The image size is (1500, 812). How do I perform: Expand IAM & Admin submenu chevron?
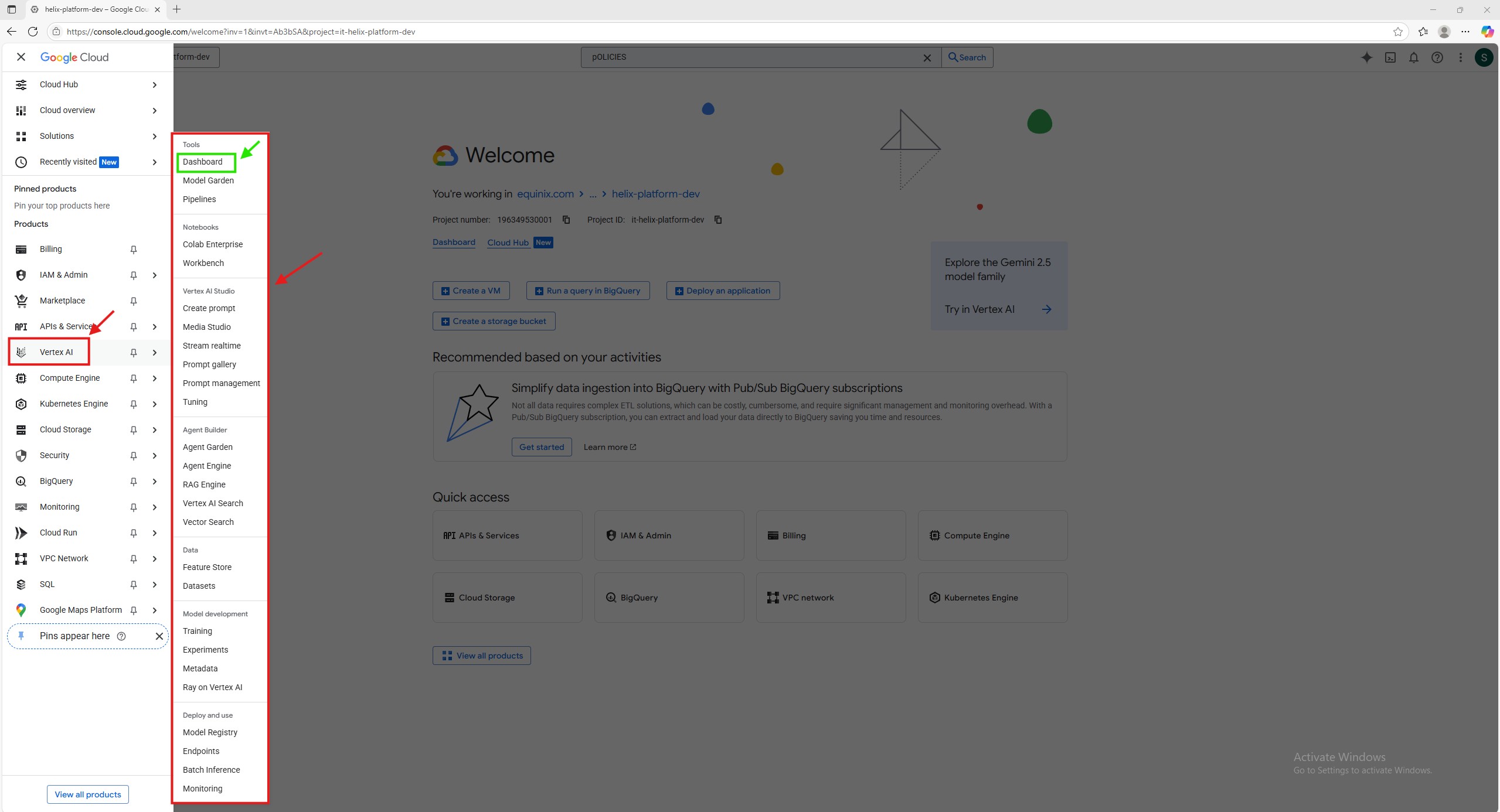(155, 275)
